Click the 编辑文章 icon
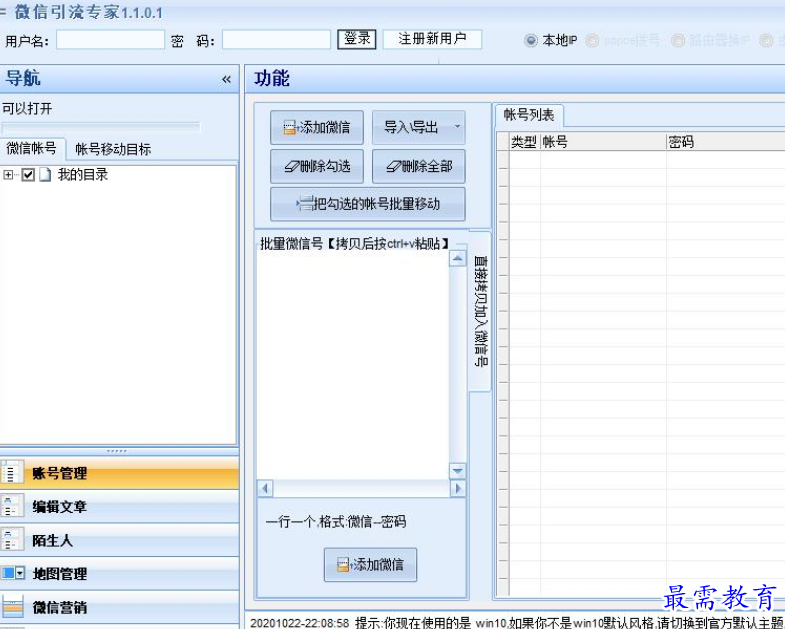The image size is (785, 629). click(x=12, y=506)
